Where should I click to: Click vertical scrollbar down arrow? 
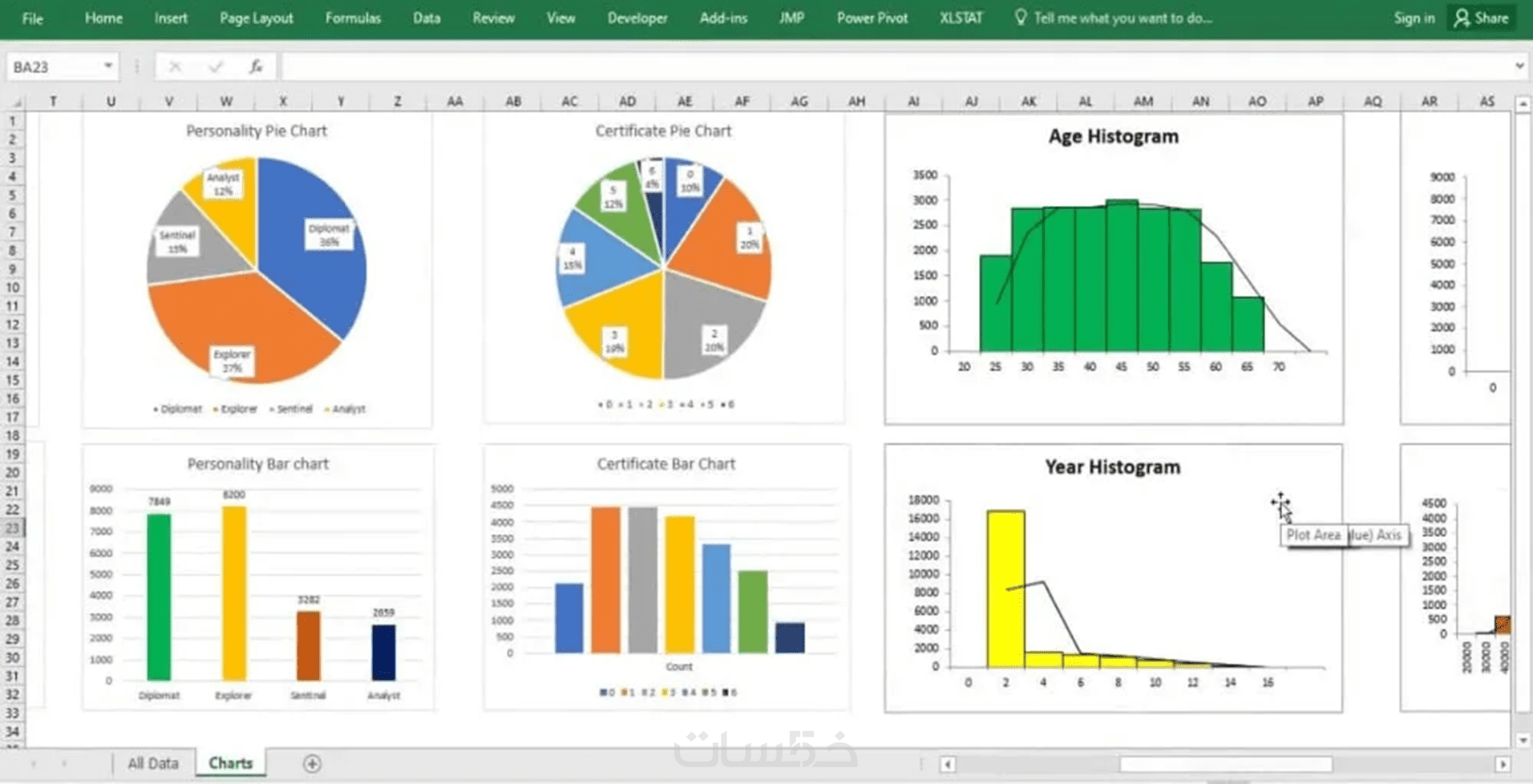[x=1523, y=740]
